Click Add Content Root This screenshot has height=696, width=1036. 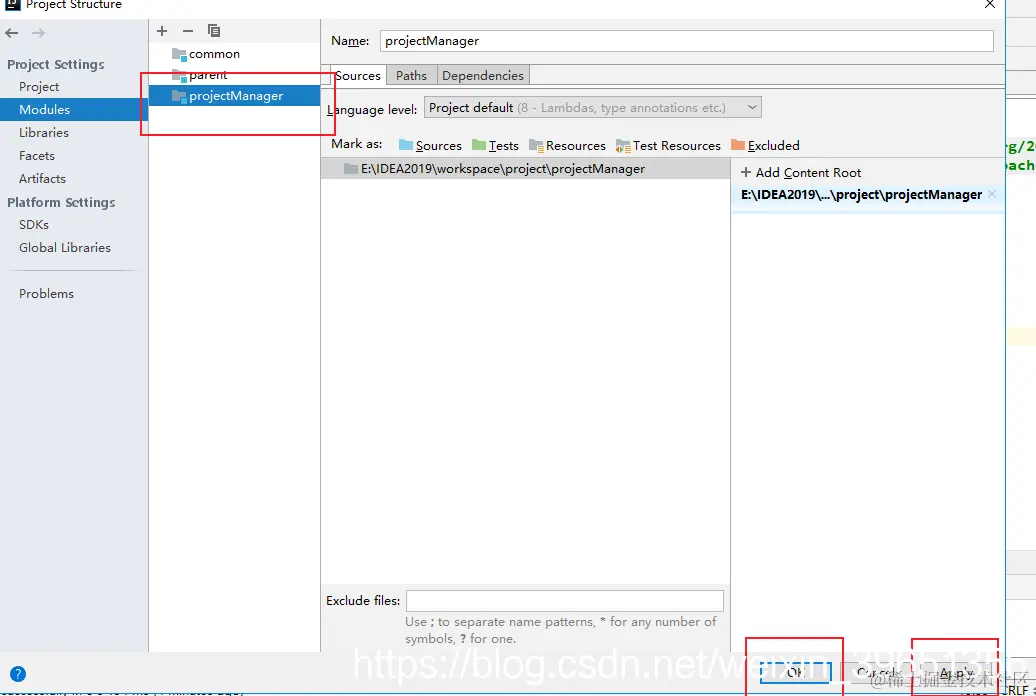pyautogui.click(x=801, y=173)
